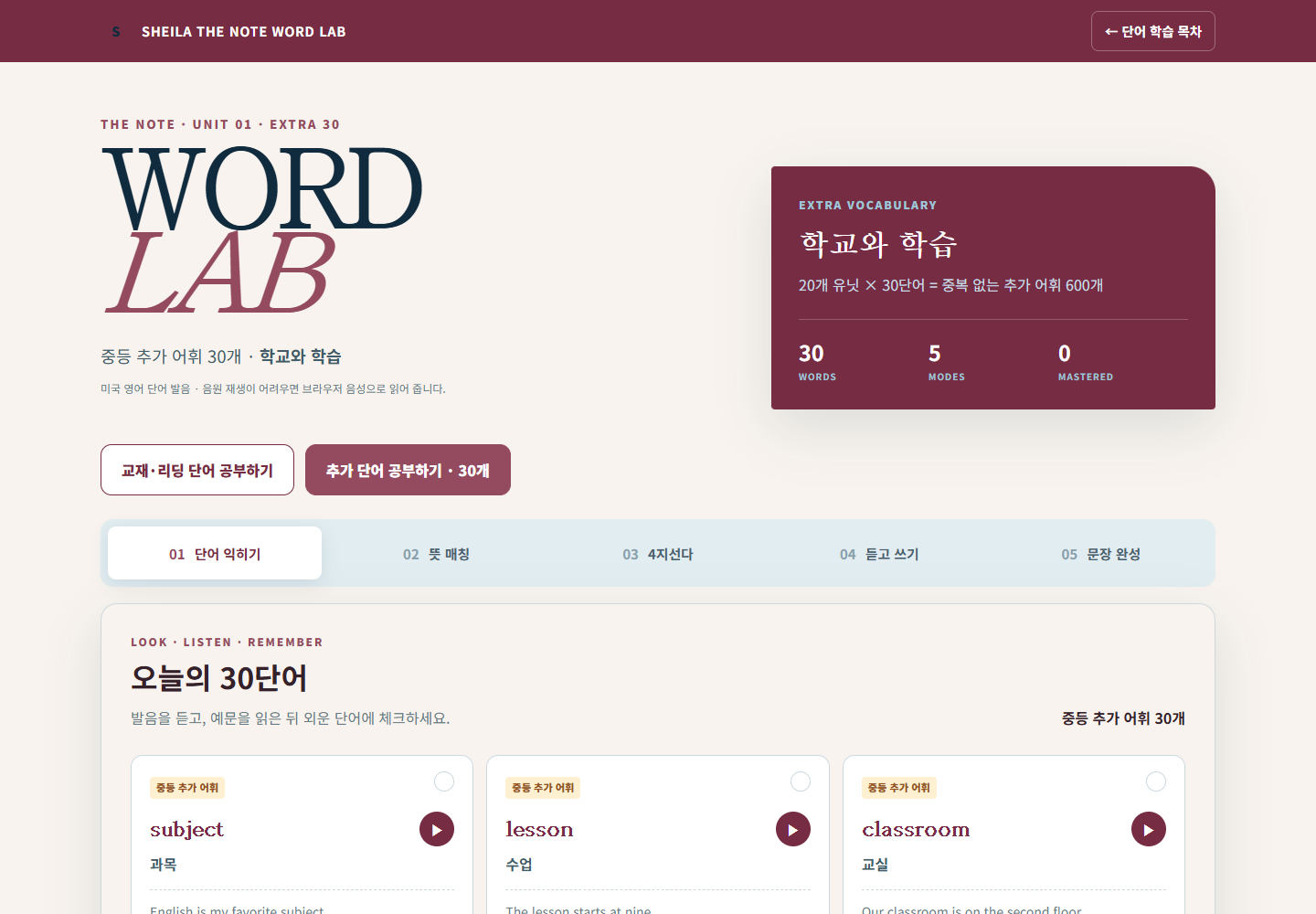This screenshot has height=914, width=1316.
Task: Open the 02 뜻 매칭 tab
Action: [436, 553]
